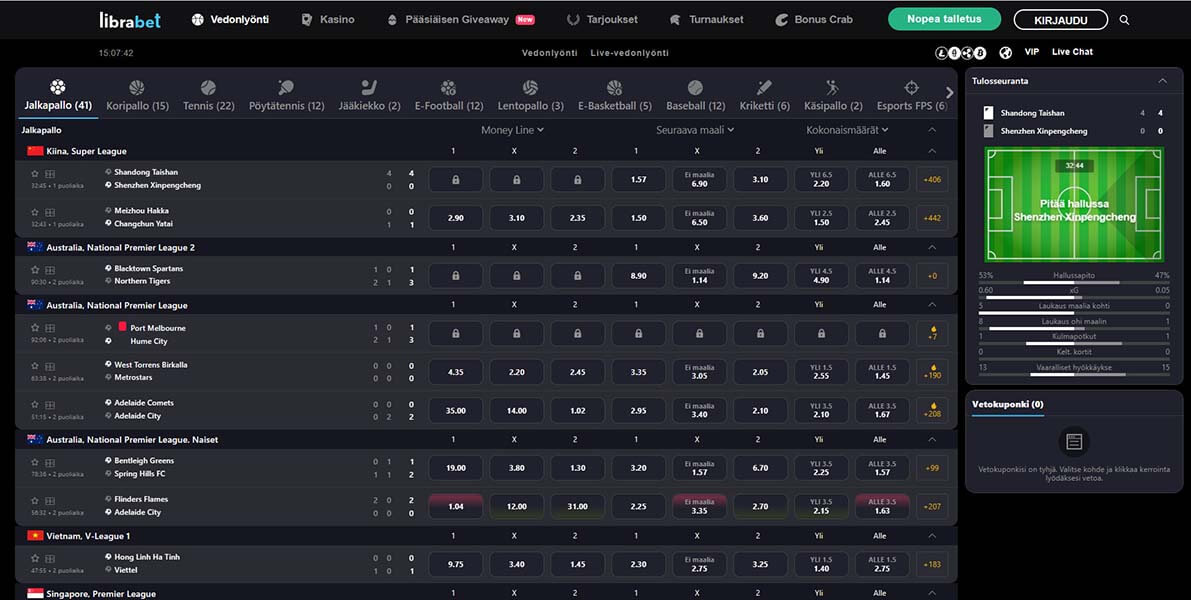Open the Money Line market dropdown
The image size is (1191, 600).
pyautogui.click(x=513, y=130)
